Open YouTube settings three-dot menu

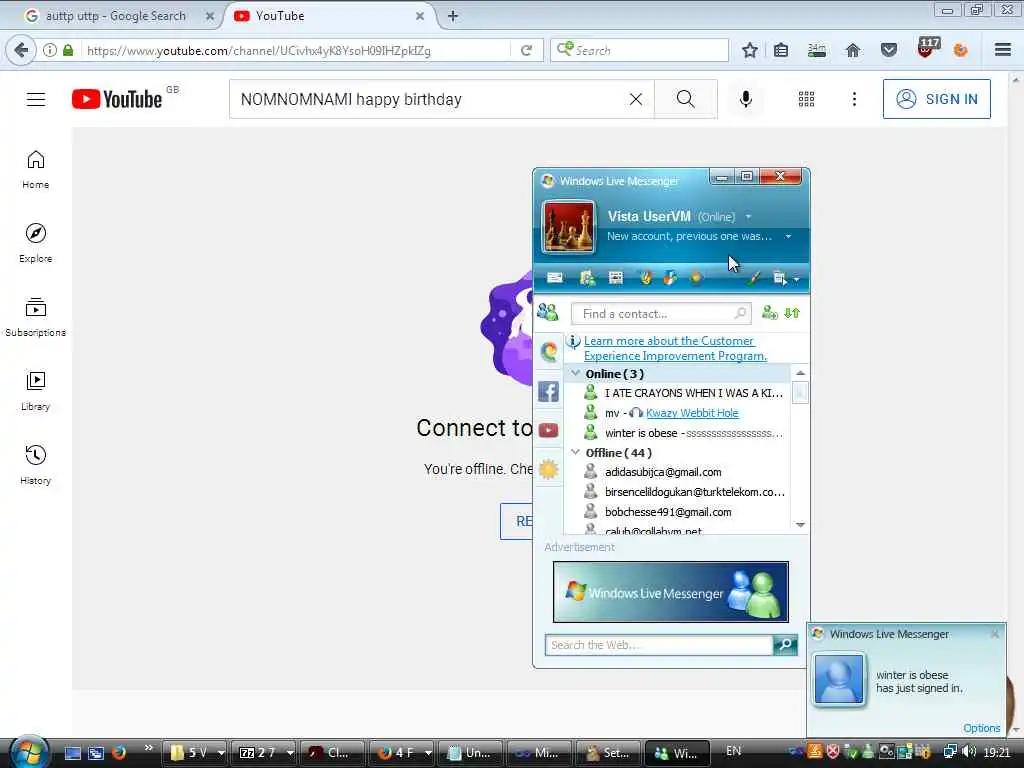point(854,99)
